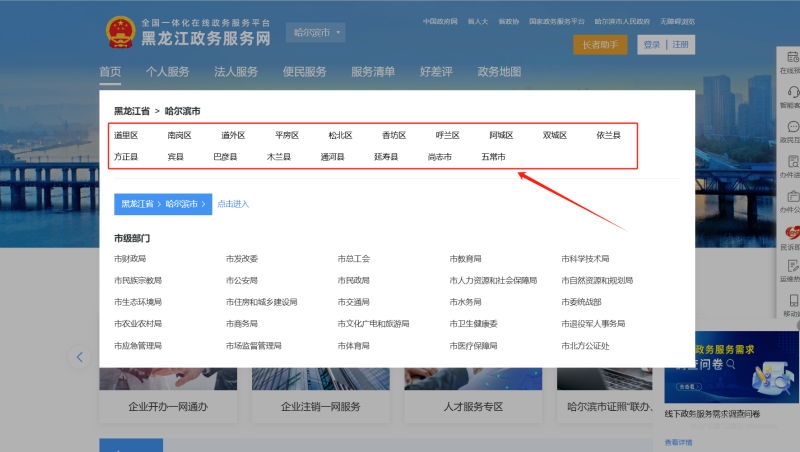800x452 pixels.
Task: Open the 市住房和城乡建设局 department
Action: pos(261,302)
